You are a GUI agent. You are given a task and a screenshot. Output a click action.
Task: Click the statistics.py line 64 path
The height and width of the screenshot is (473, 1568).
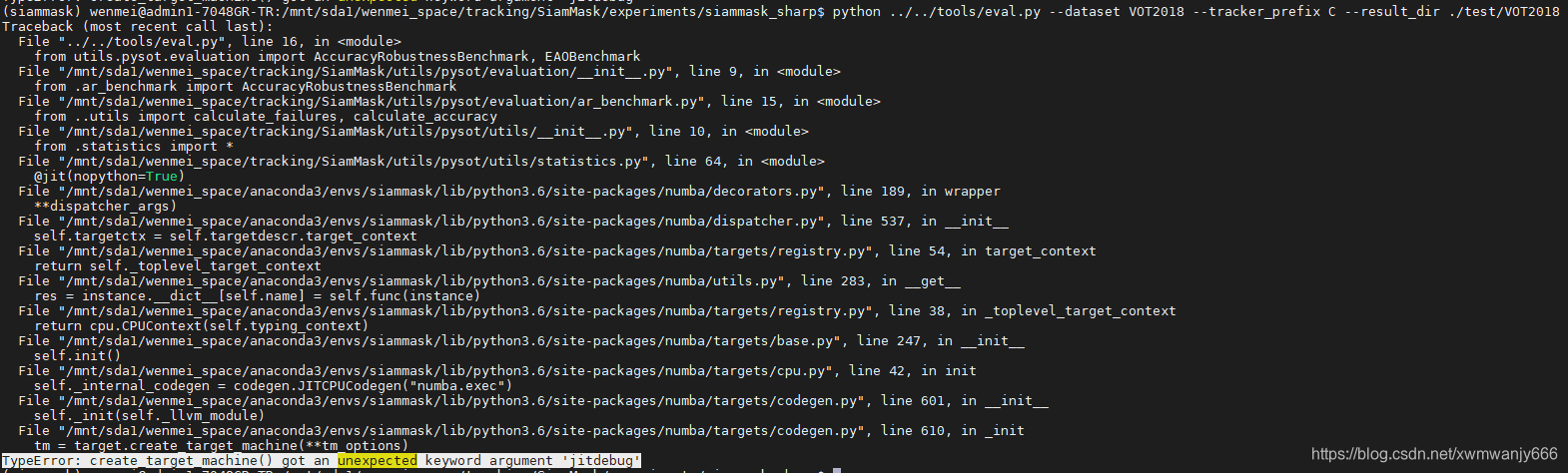421,161
